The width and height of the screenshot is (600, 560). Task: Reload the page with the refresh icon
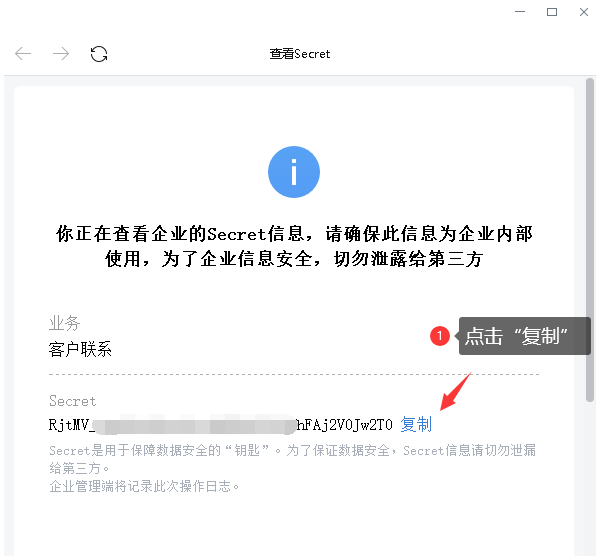[99, 54]
